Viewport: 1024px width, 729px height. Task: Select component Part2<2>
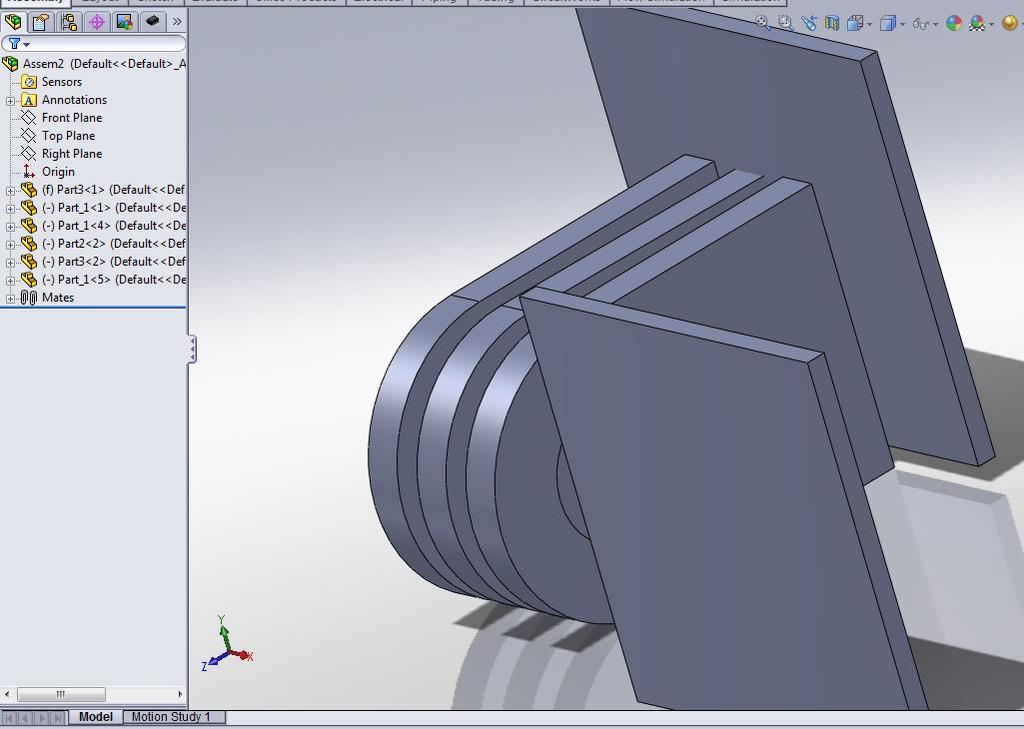114,244
